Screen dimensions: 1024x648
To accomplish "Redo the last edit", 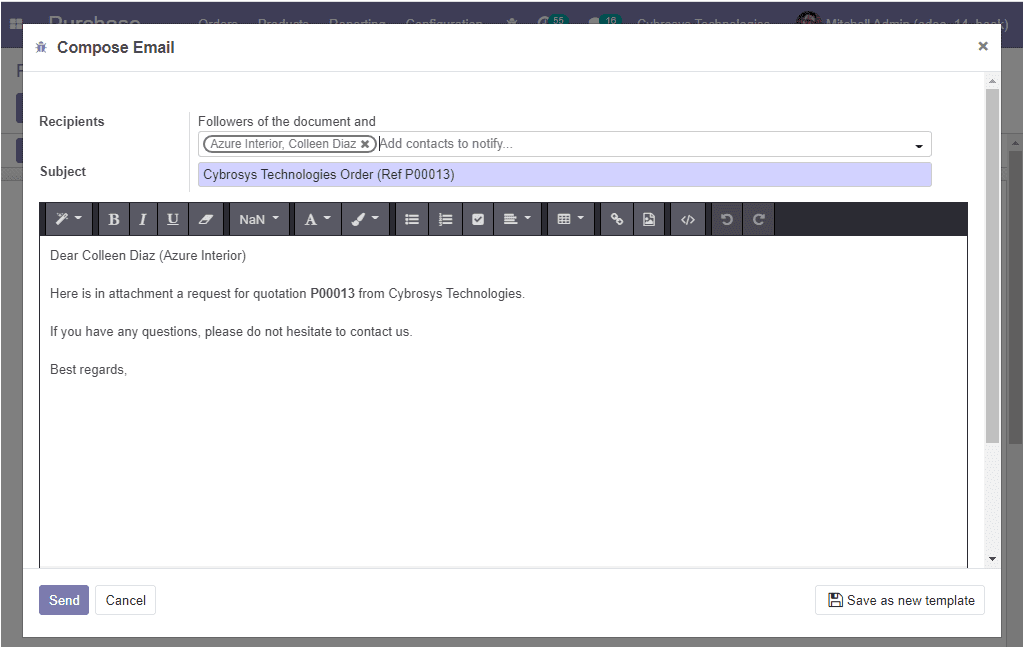I will (758, 219).
